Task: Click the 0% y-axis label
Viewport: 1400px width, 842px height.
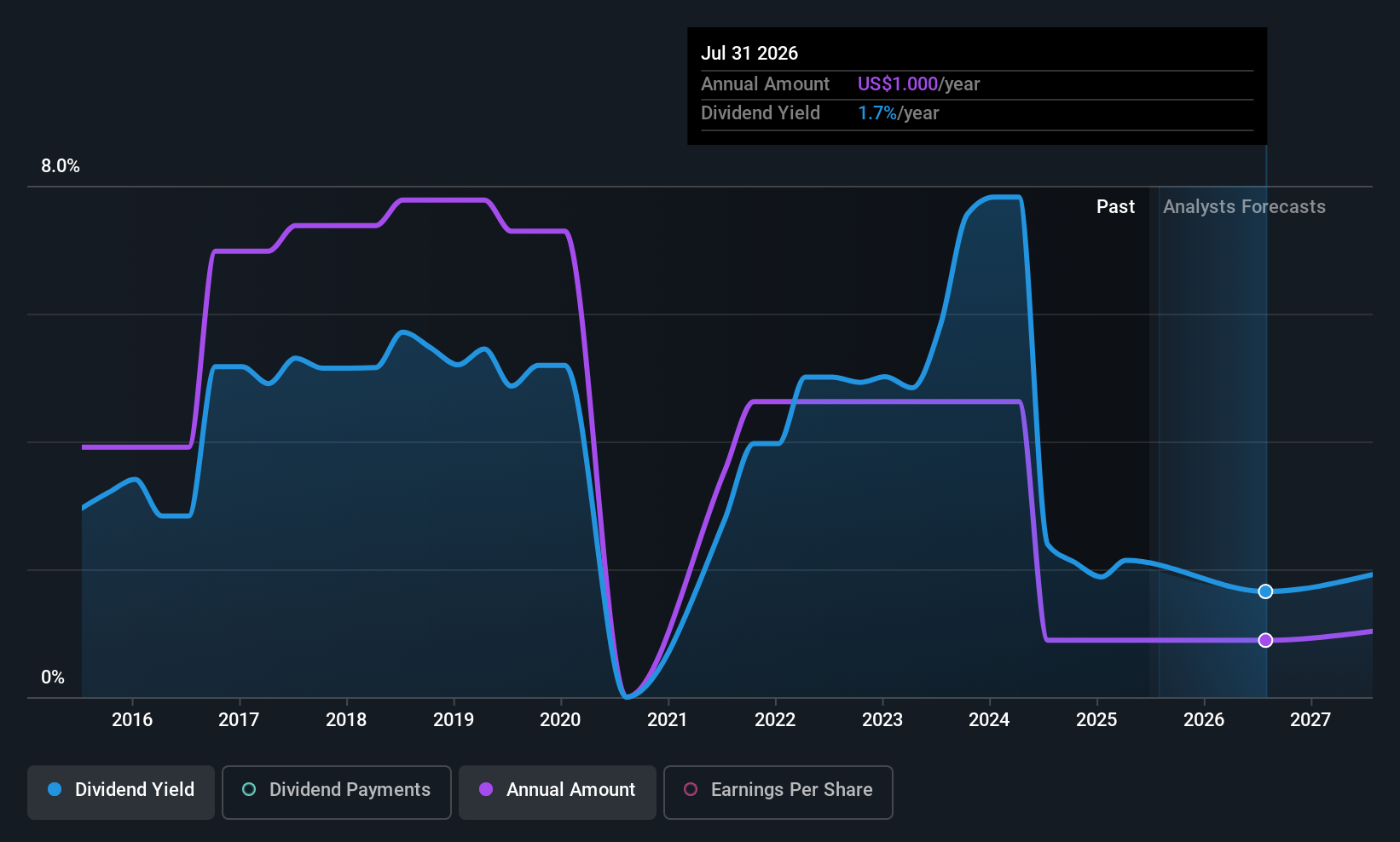Action: tap(53, 678)
